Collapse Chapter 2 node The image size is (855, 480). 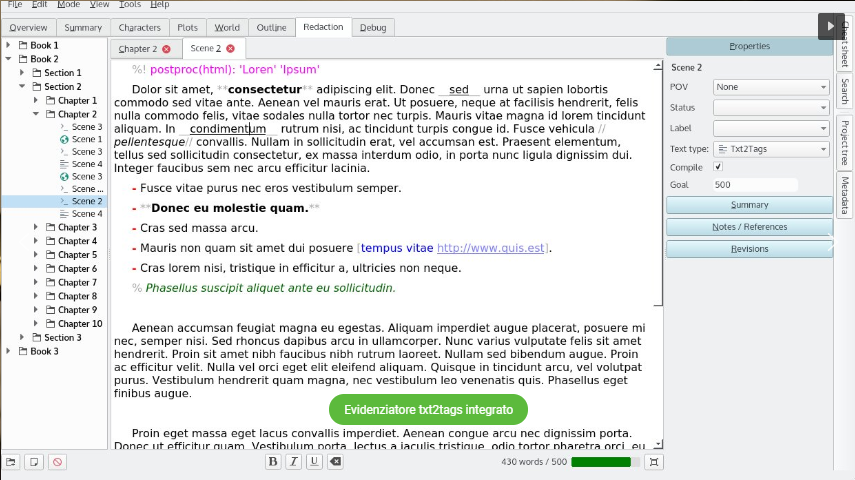[35, 114]
